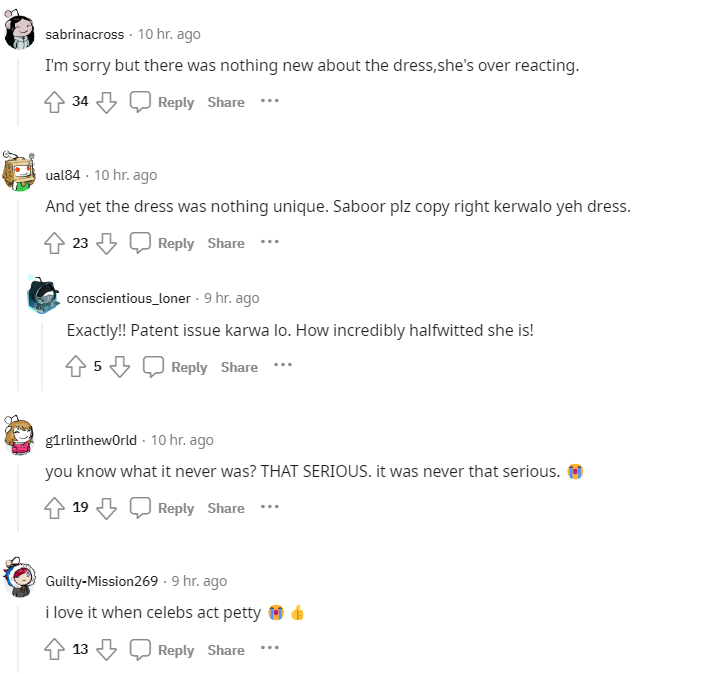Image resolution: width=703 pixels, height=674 pixels.
Task: Upvote Guilty-Mission269's comment
Action: point(55,650)
